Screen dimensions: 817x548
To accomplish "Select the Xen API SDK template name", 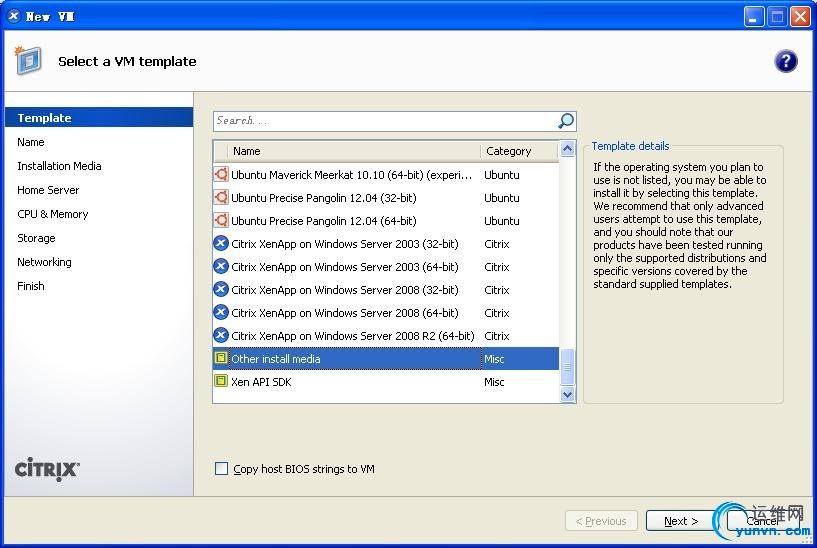I will coord(261,381).
